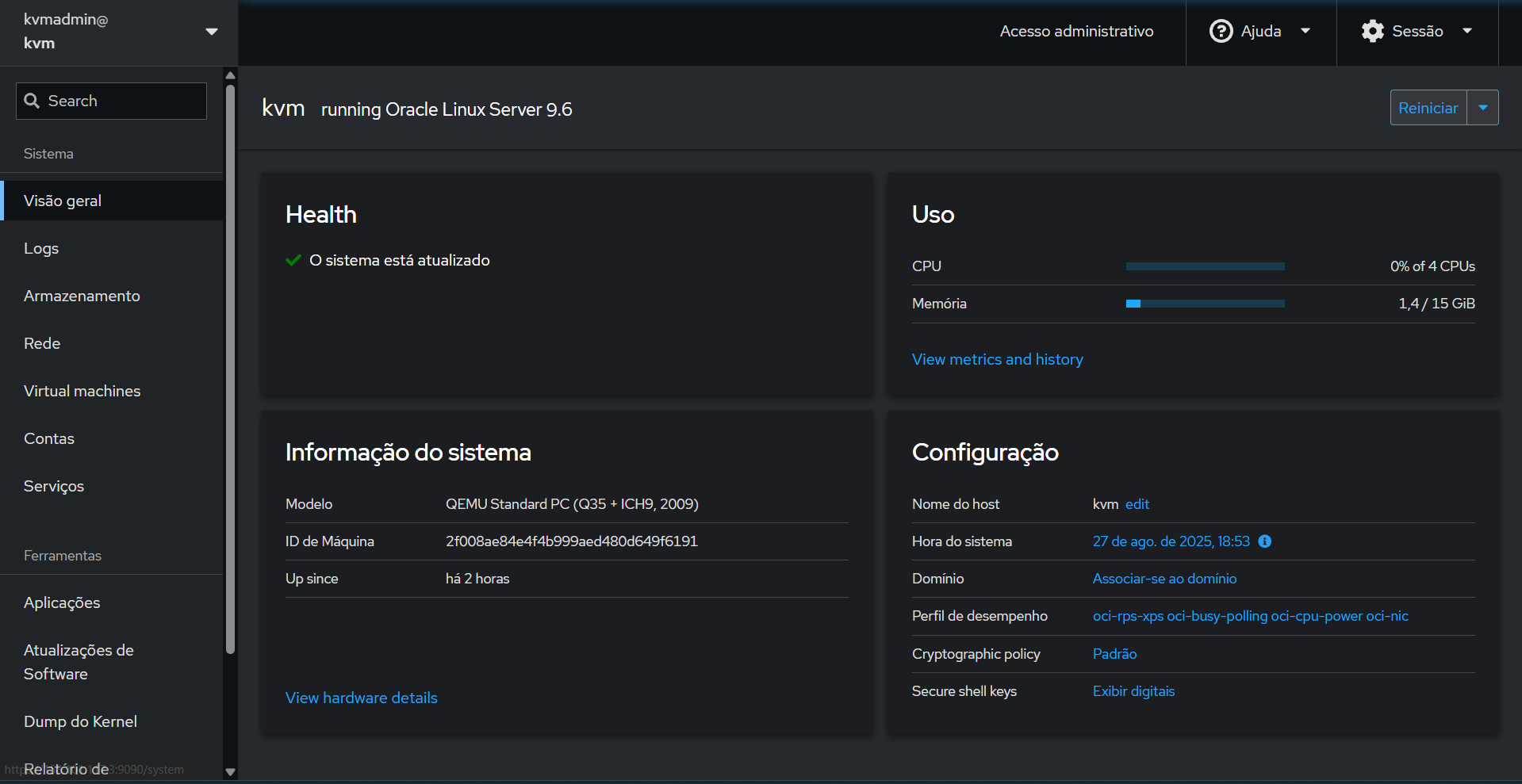
Task: Click '0% of 4 CPUs' value
Action: tap(1432, 266)
